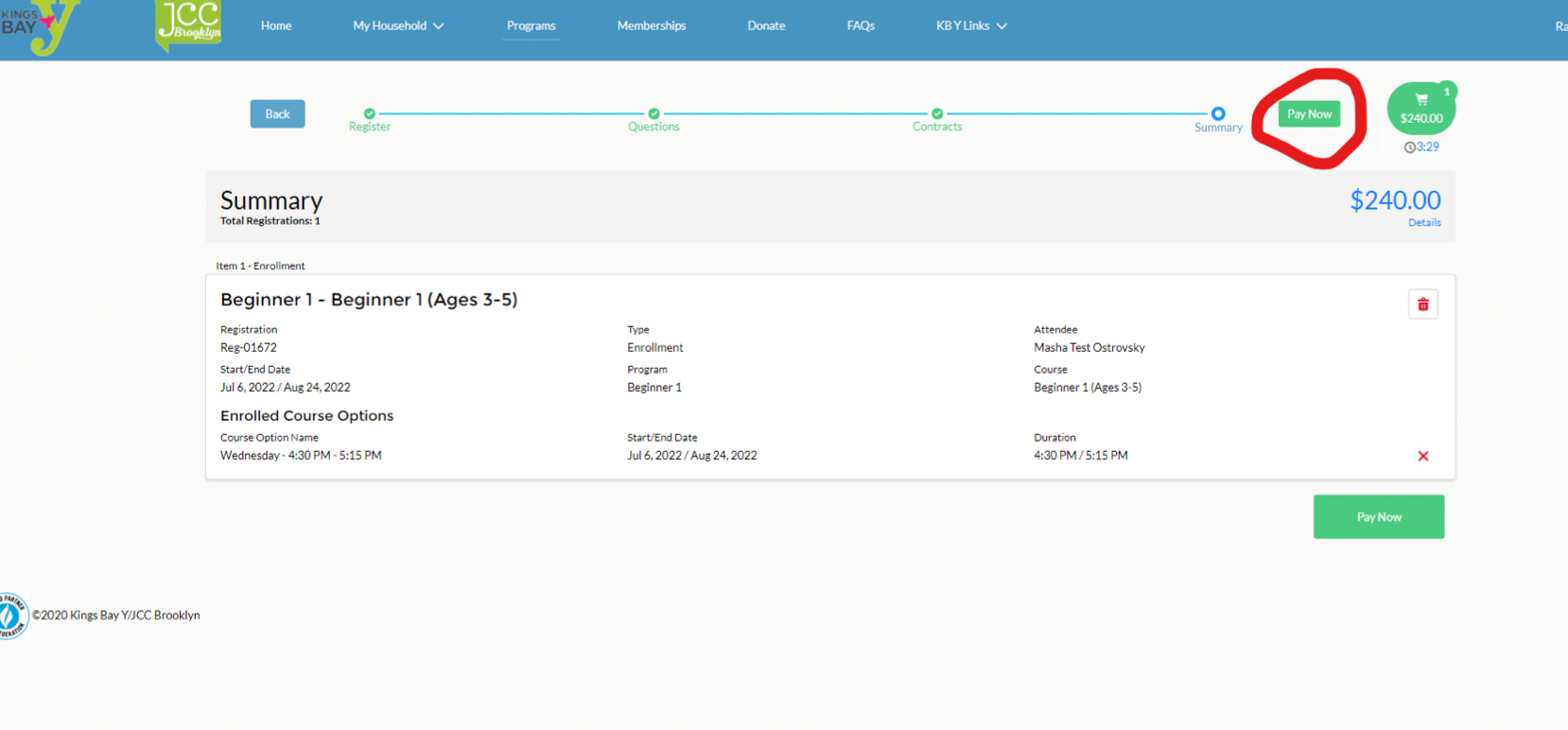The height and width of the screenshot is (730, 1568).
Task: Click the Register step label
Action: pos(370,127)
